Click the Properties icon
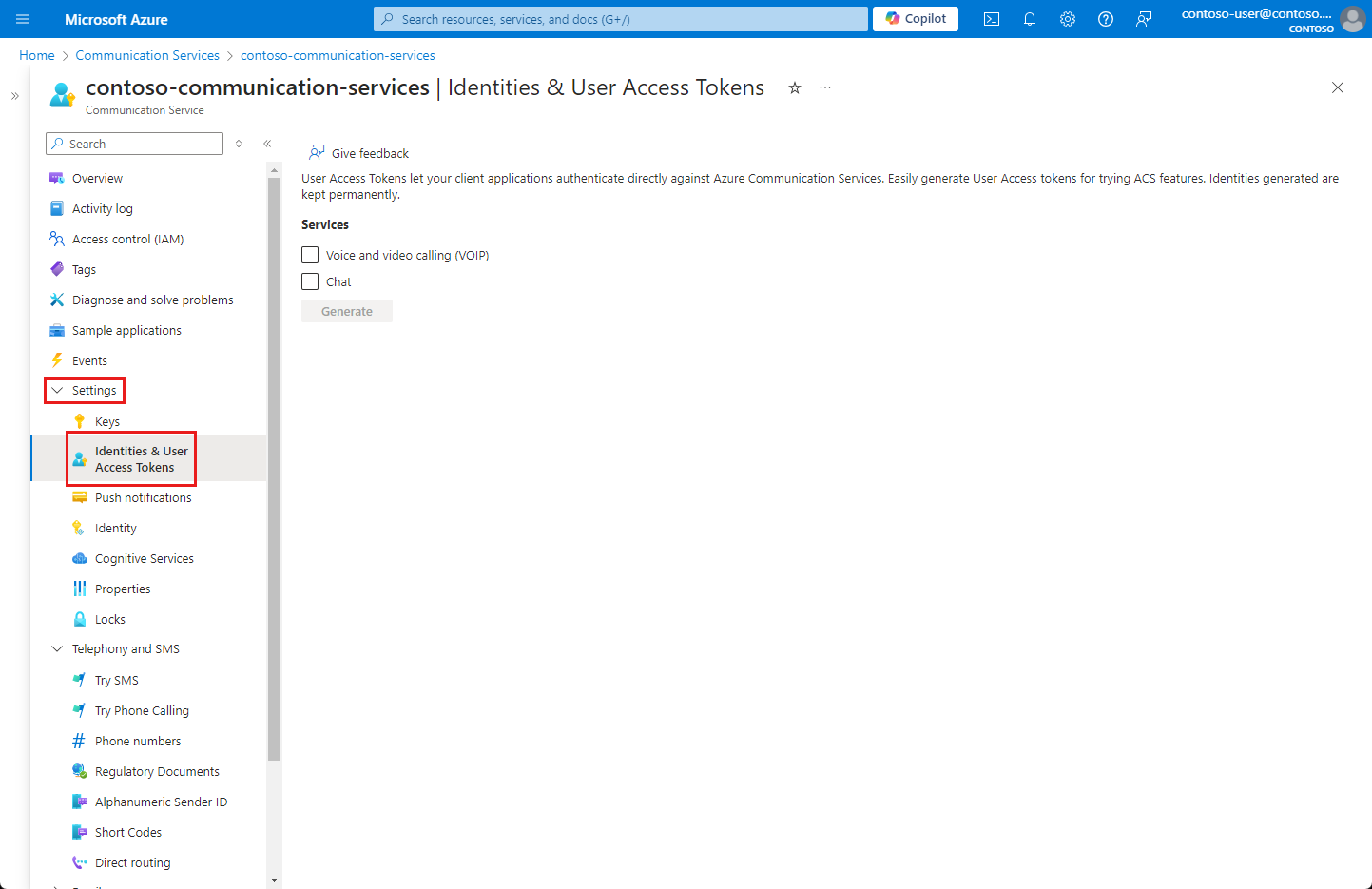 pyautogui.click(x=80, y=589)
